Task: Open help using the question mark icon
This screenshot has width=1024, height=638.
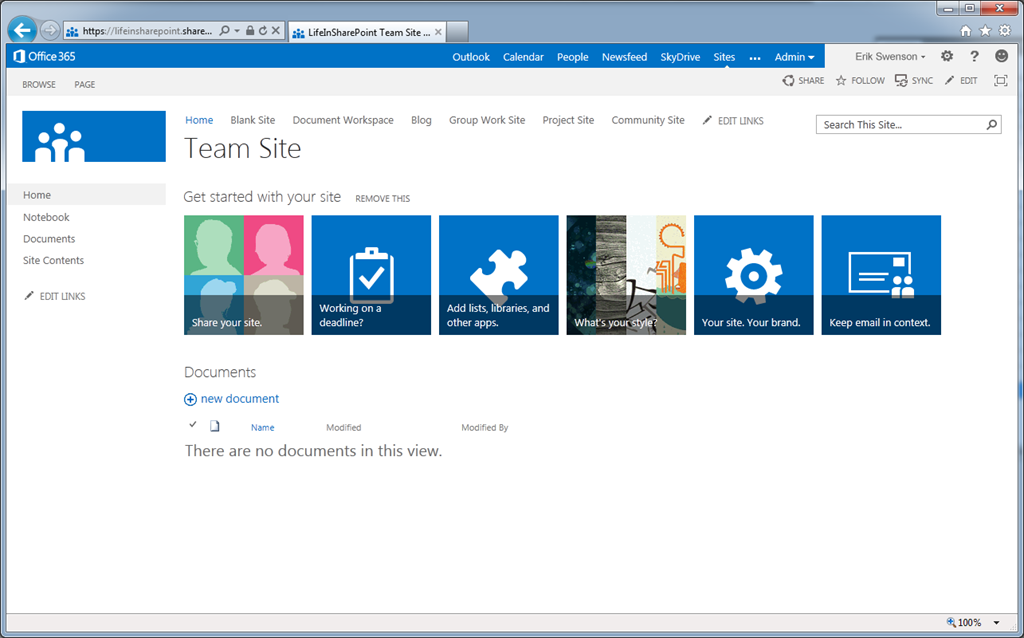Action: click(973, 56)
